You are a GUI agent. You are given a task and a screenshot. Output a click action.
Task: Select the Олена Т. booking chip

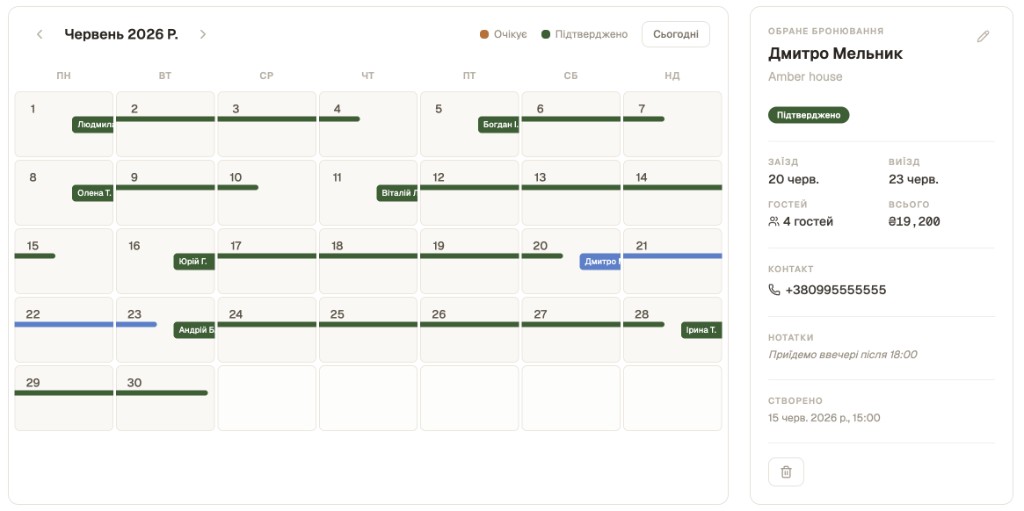[93, 193]
